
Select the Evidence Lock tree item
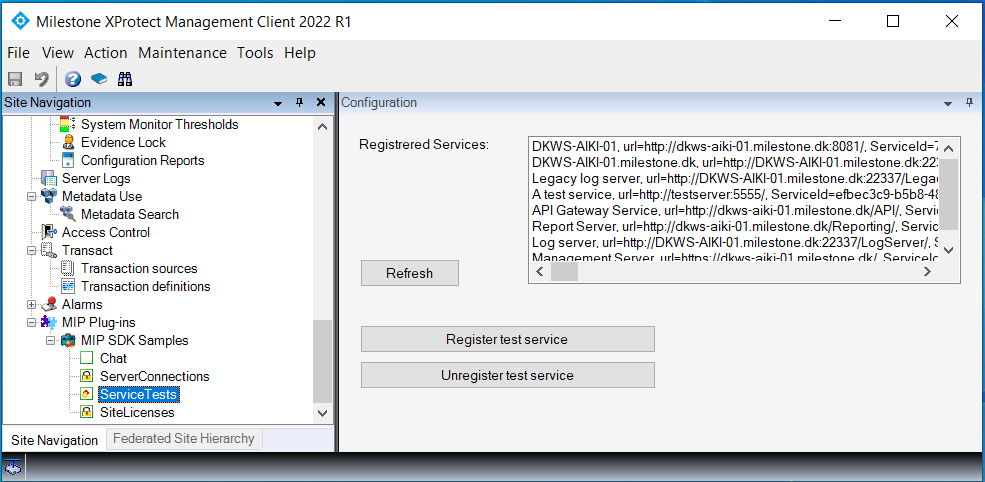pyautogui.click(x=123, y=143)
